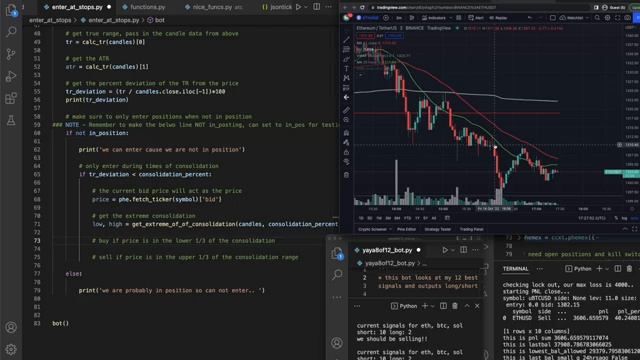640x360 pixels.
Task: Maximize the yayaBot12 terminal panel using the chevron
Action: click(467, 306)
